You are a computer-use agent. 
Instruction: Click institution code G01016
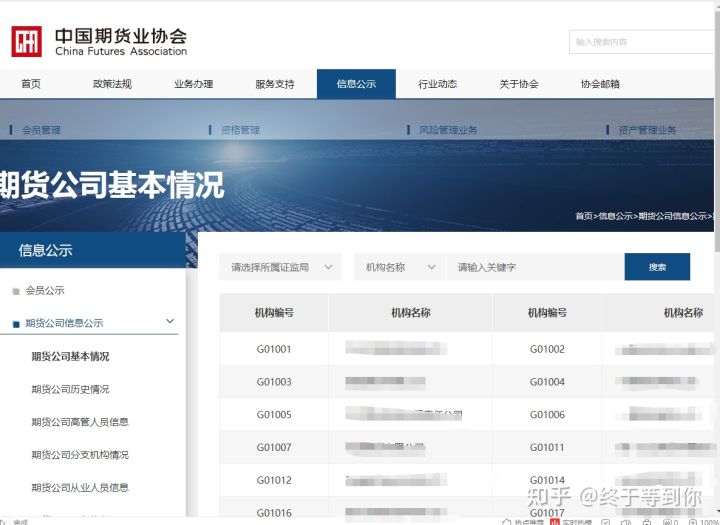click(x=274, y=513)
